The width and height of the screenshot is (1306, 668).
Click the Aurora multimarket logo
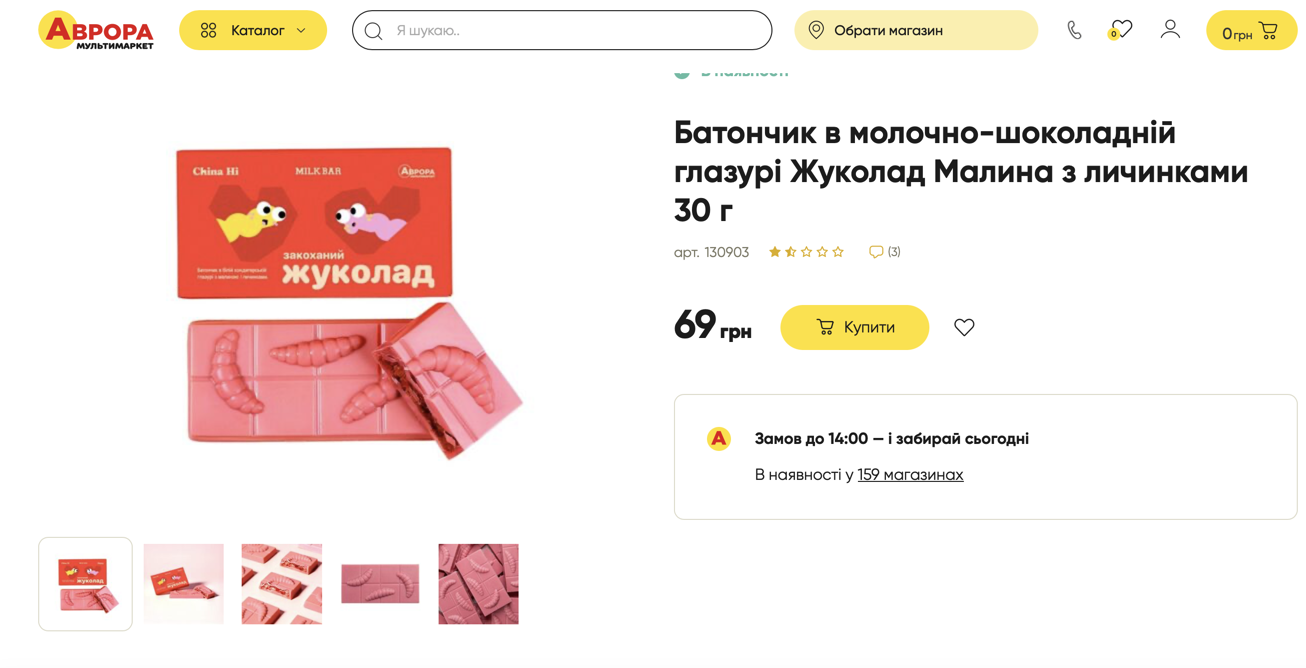point(96,31)
